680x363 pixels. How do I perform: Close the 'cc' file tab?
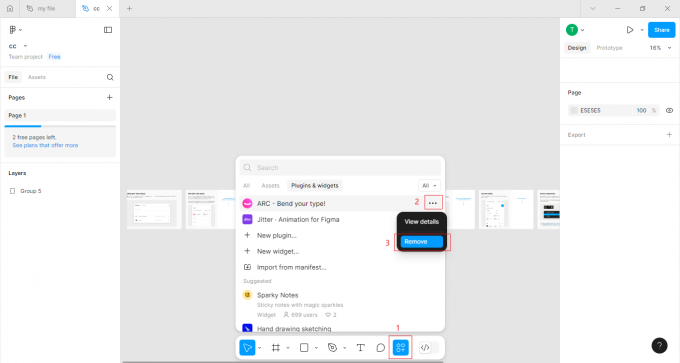[110, 8]
